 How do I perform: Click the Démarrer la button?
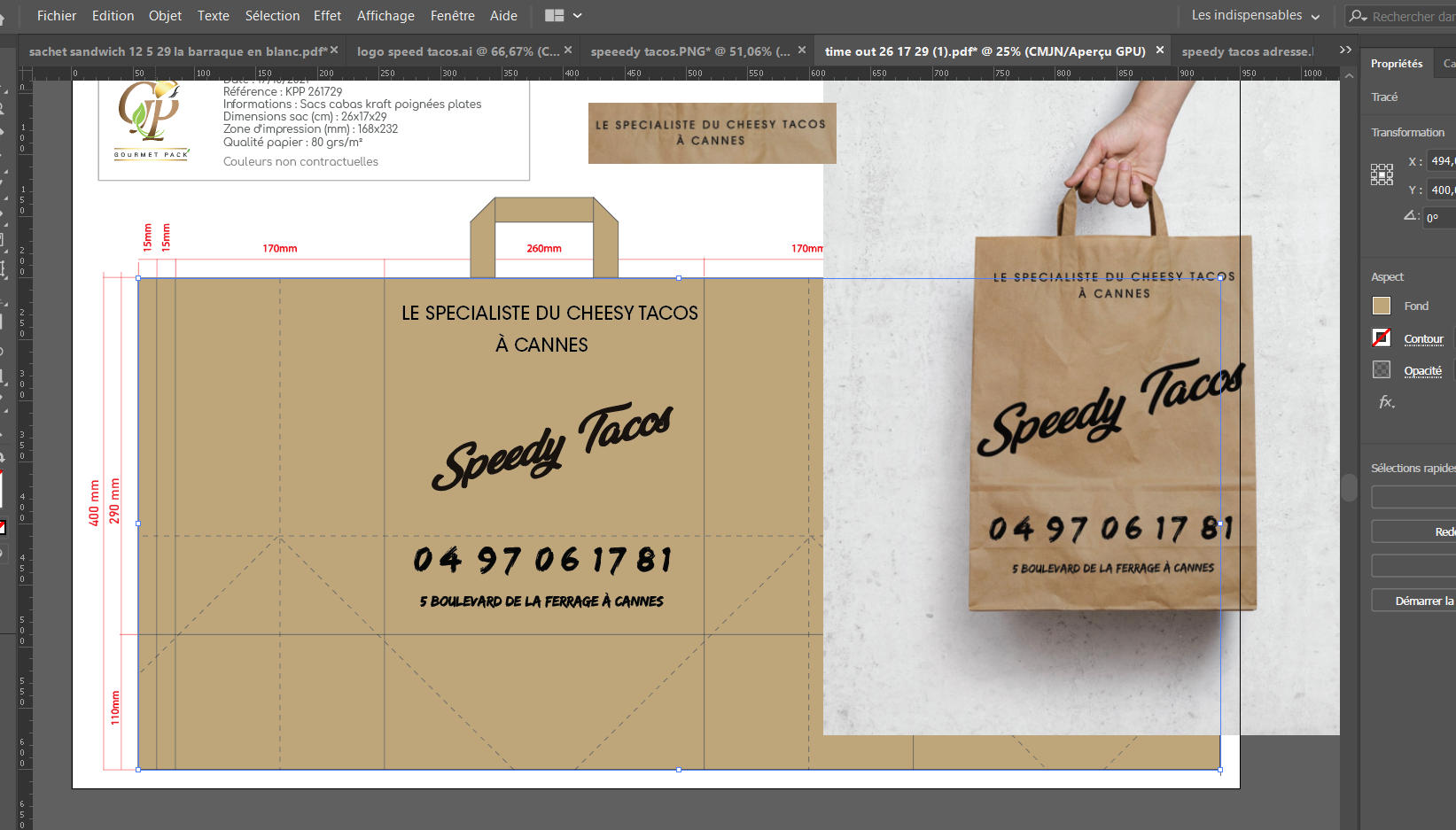point(1414,601)
